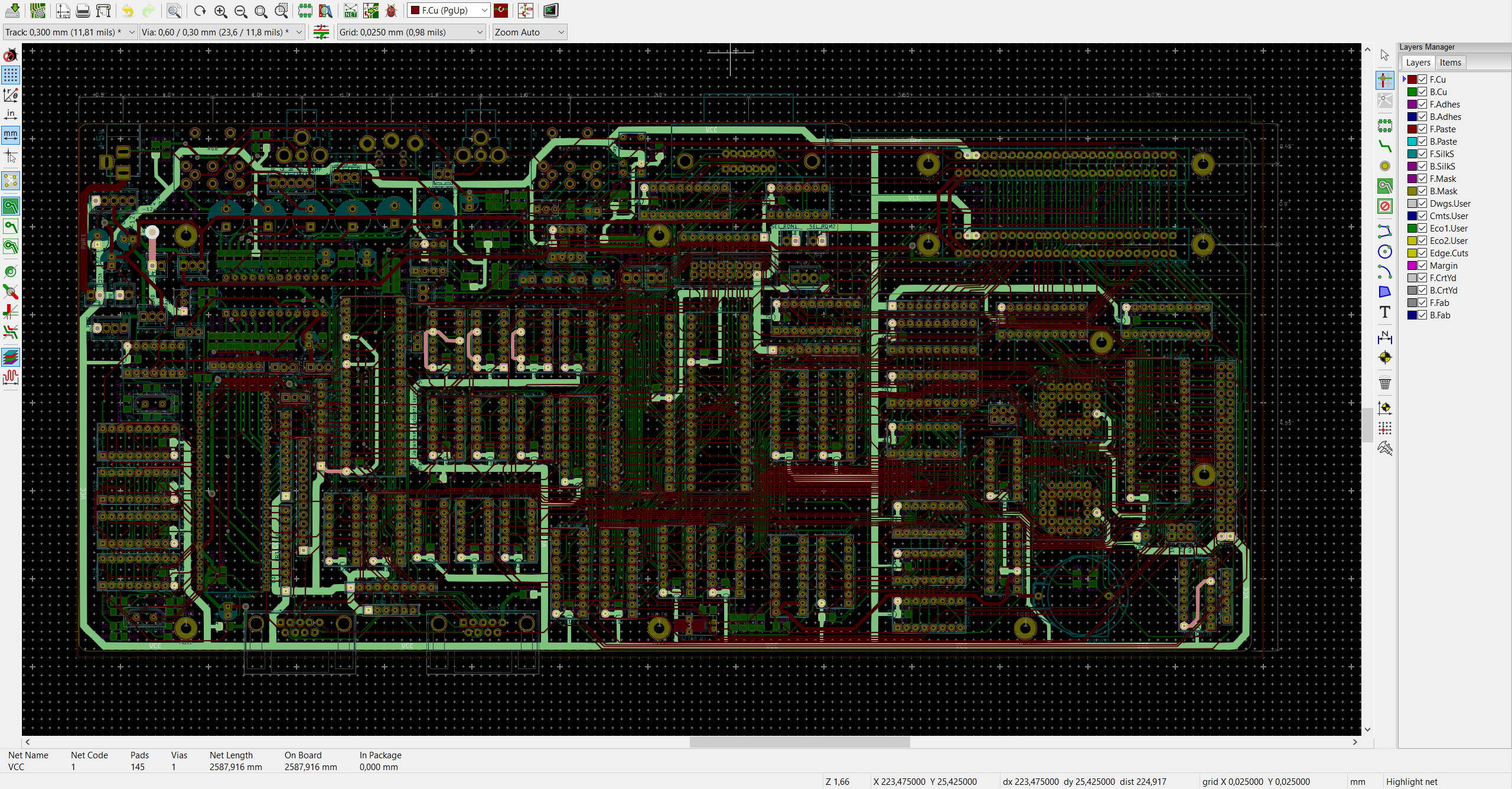Expand the Zoom Auto dropdown
The height and width of the screenshot is (789, 1512).
[x=530, y=32]
